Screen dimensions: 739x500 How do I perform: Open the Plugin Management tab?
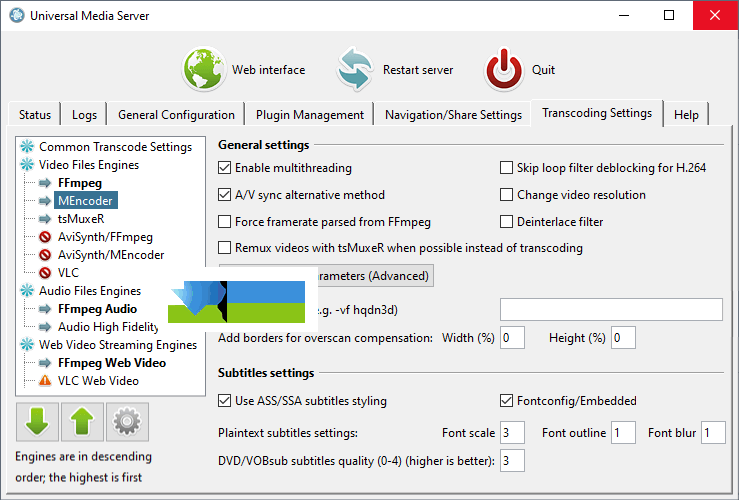coord(310,115)
